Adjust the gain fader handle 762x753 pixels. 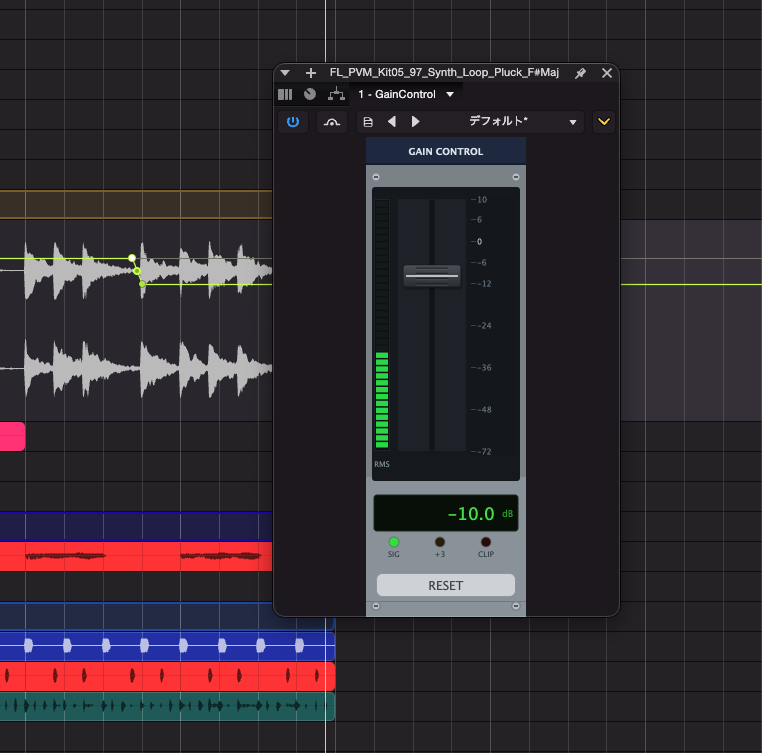(432, 276)
